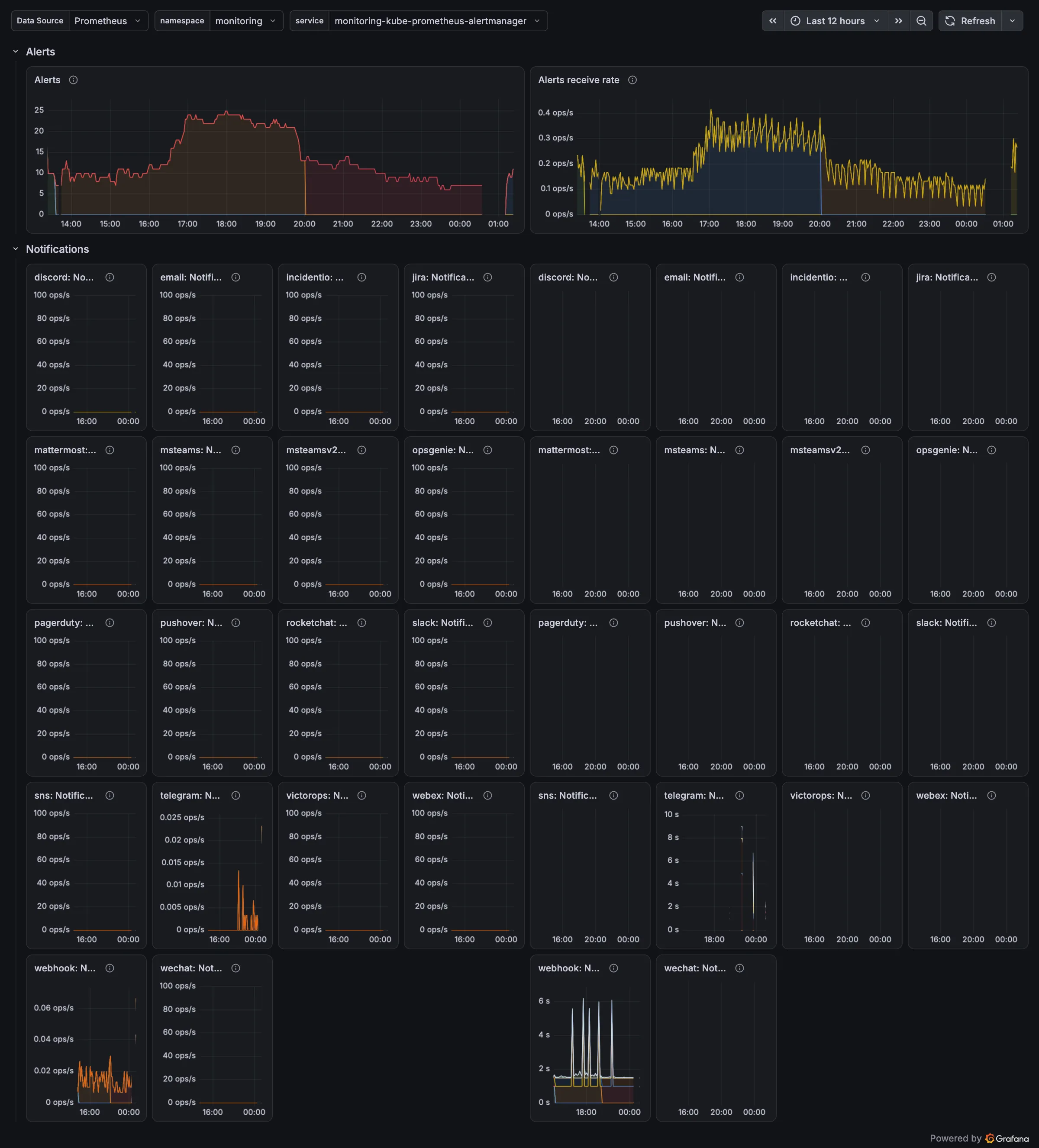Show info for pagerduty ops/s panel

110,623
